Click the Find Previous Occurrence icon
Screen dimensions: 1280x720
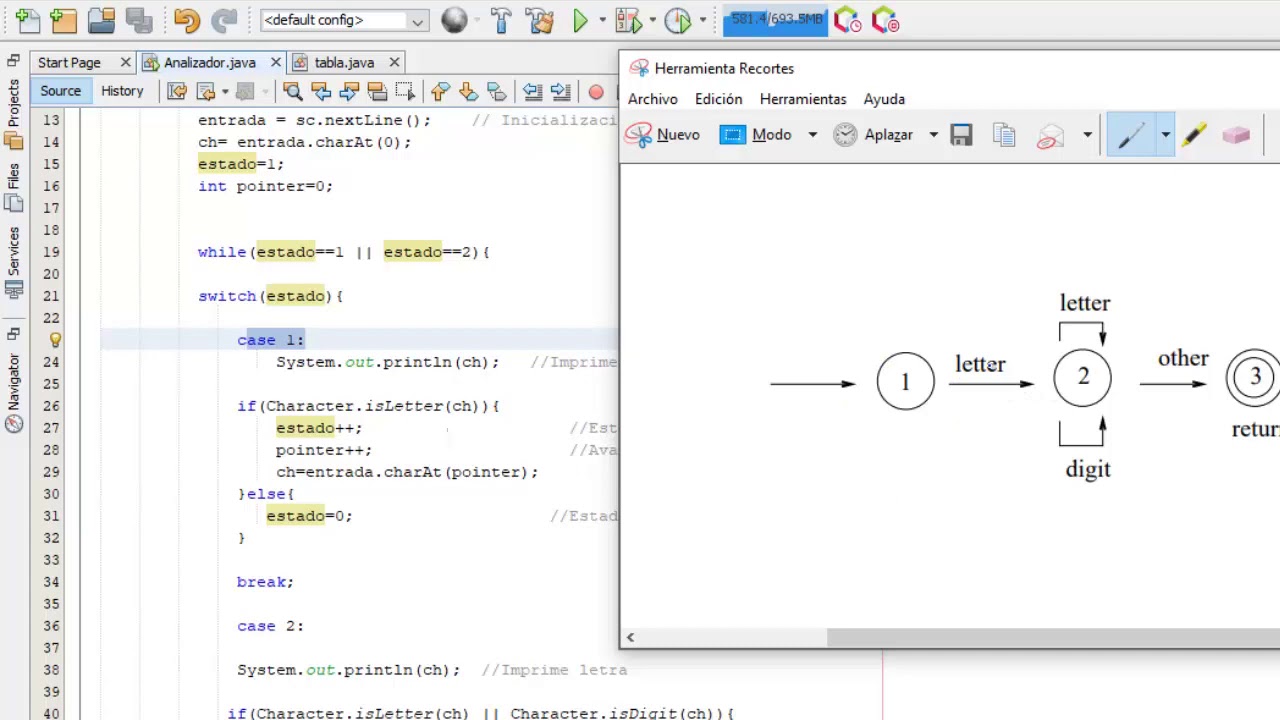click(321, 92)
